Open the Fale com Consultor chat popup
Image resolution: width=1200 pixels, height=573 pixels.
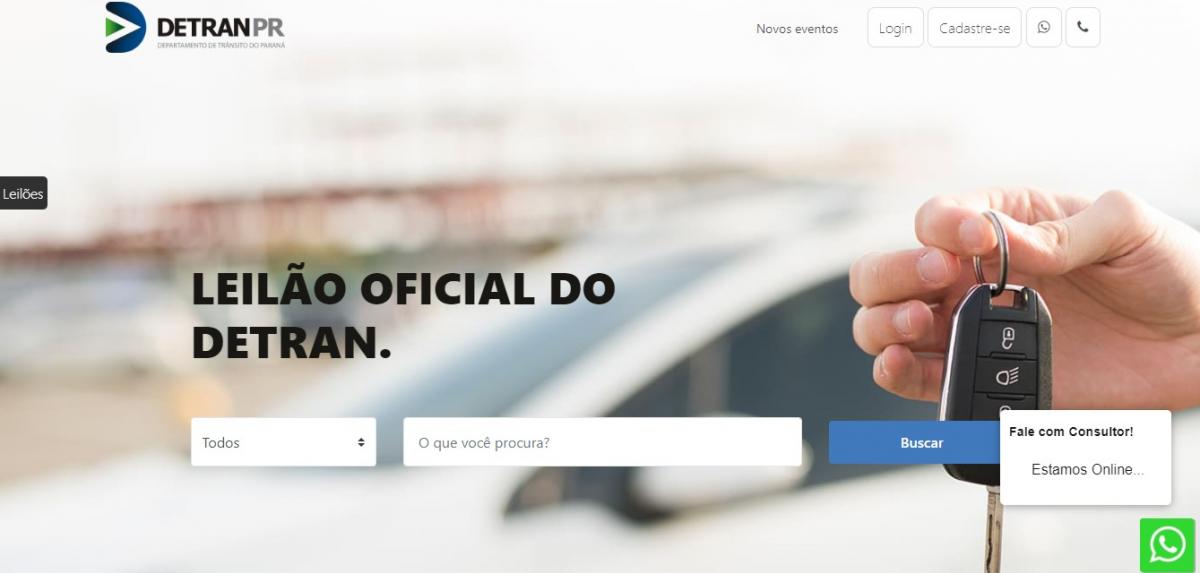(1085, 457)
